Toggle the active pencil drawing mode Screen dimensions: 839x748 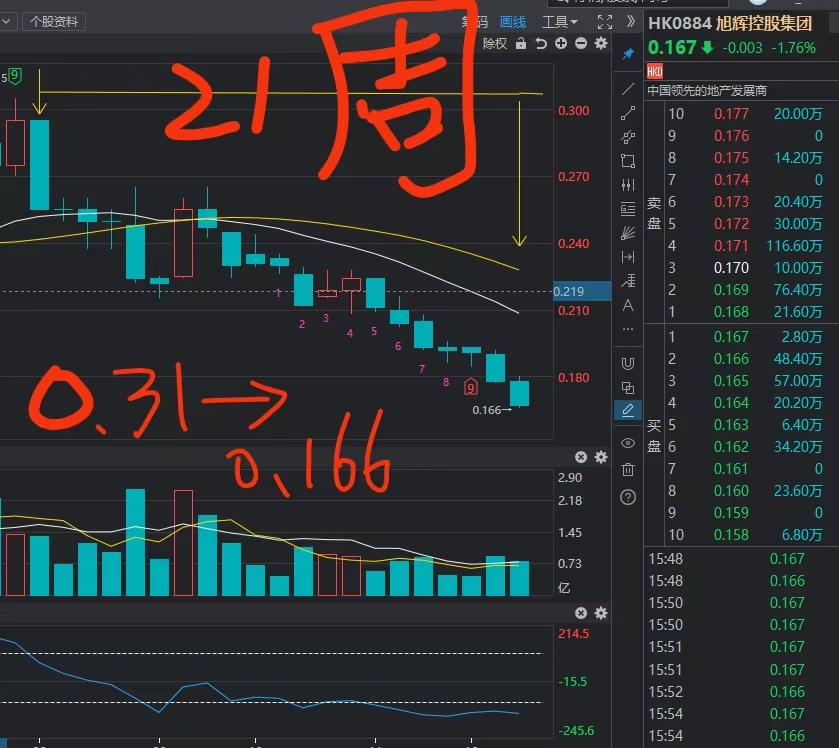(628, 410)
